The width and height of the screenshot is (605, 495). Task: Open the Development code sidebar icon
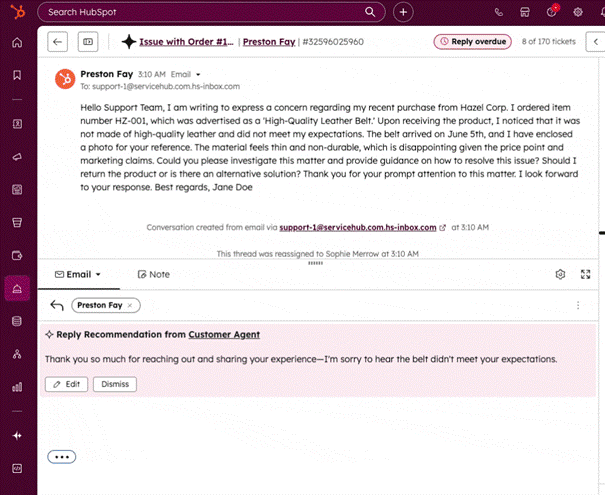click(x=17, y=468)
